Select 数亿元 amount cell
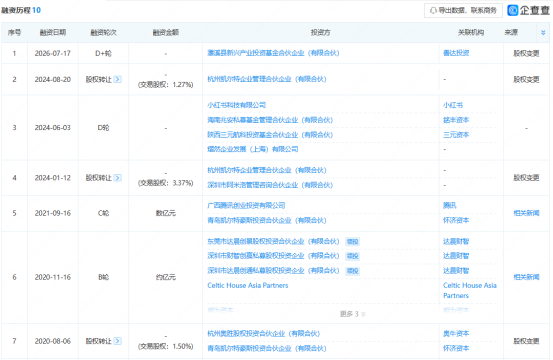Screen dimensions: 553x360 [x=166, y=213]
